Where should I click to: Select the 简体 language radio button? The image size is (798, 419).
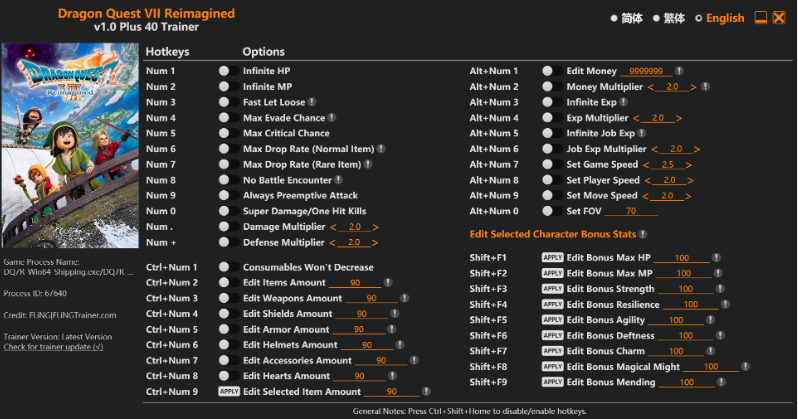[x=614, y=18]
